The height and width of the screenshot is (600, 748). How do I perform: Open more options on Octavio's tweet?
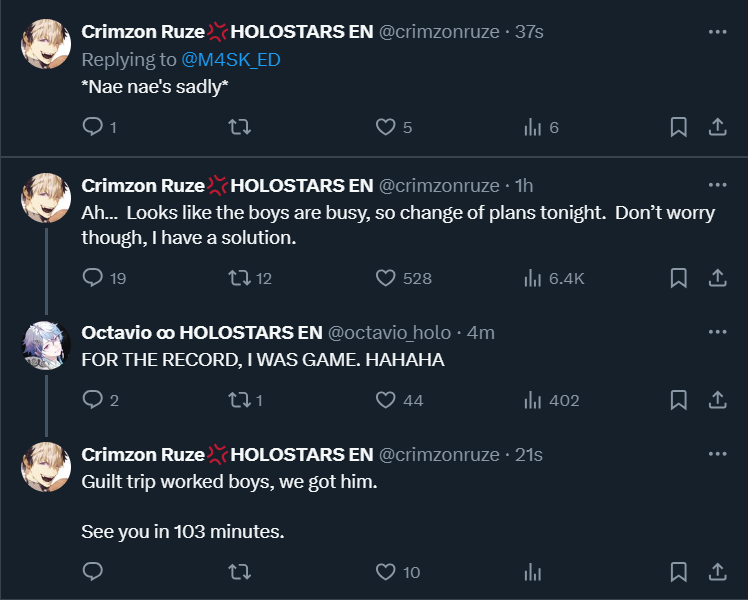pyautogui.click(x=717, y=332)
